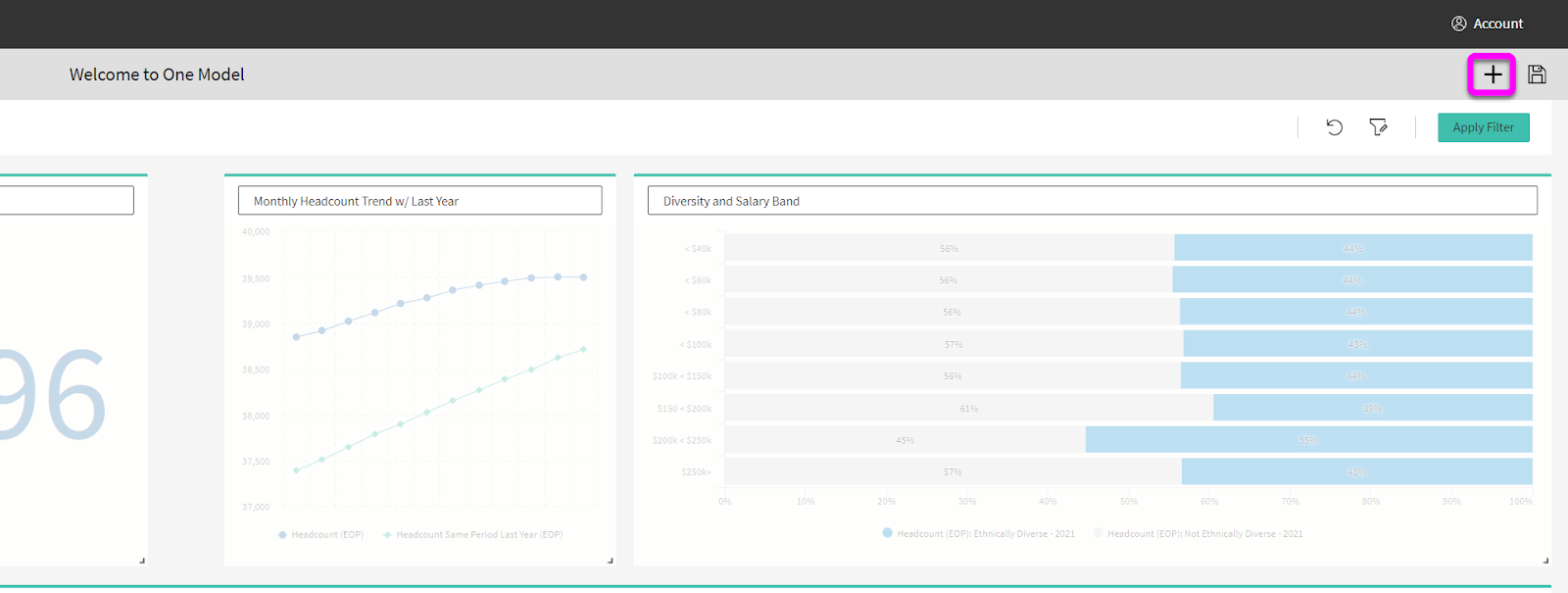Open the edit filter funnel icon

[x=1378, y=127]
